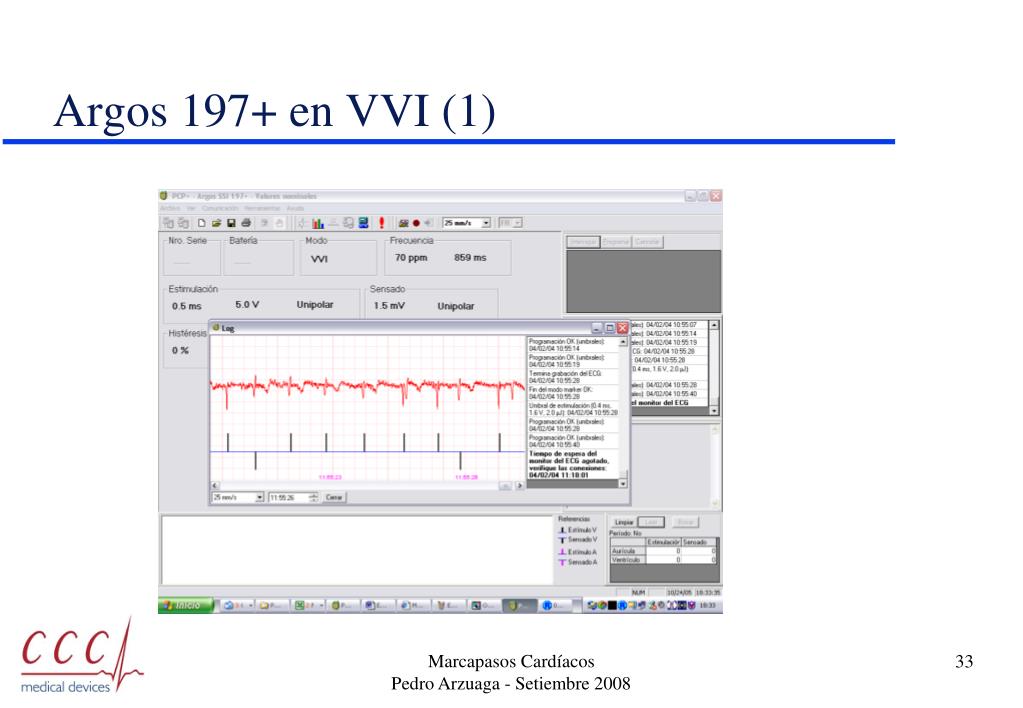Create a new file with the blank page icon
This screenshot has width=1023, height=708.
(x=202, y=223)
